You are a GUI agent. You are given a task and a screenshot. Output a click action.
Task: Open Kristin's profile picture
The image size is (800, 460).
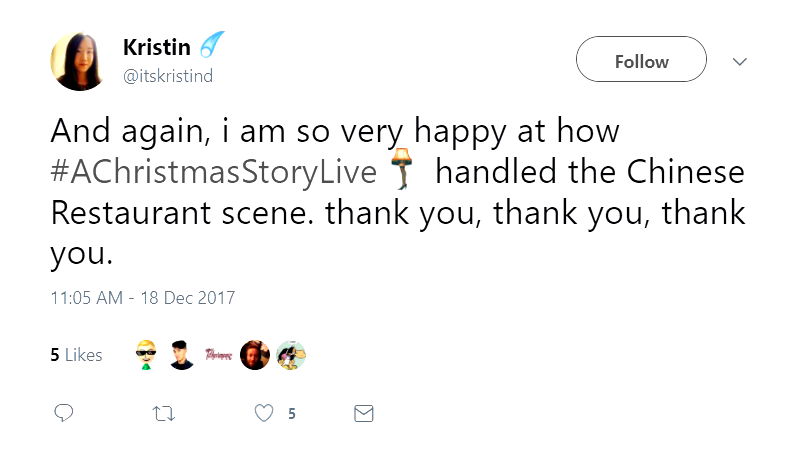79,61
